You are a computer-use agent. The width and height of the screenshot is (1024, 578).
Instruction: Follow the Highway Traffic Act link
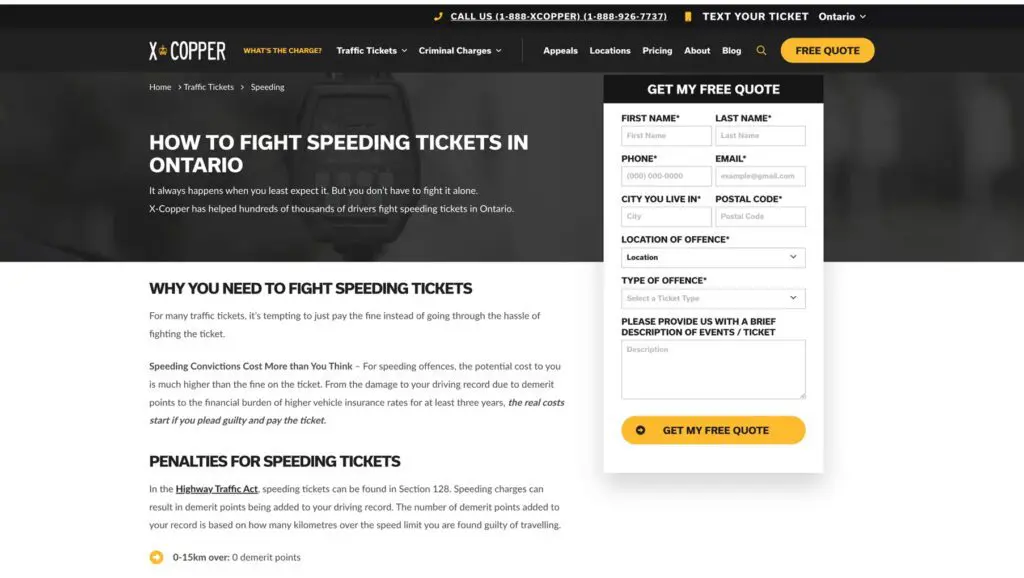(217, 489)
